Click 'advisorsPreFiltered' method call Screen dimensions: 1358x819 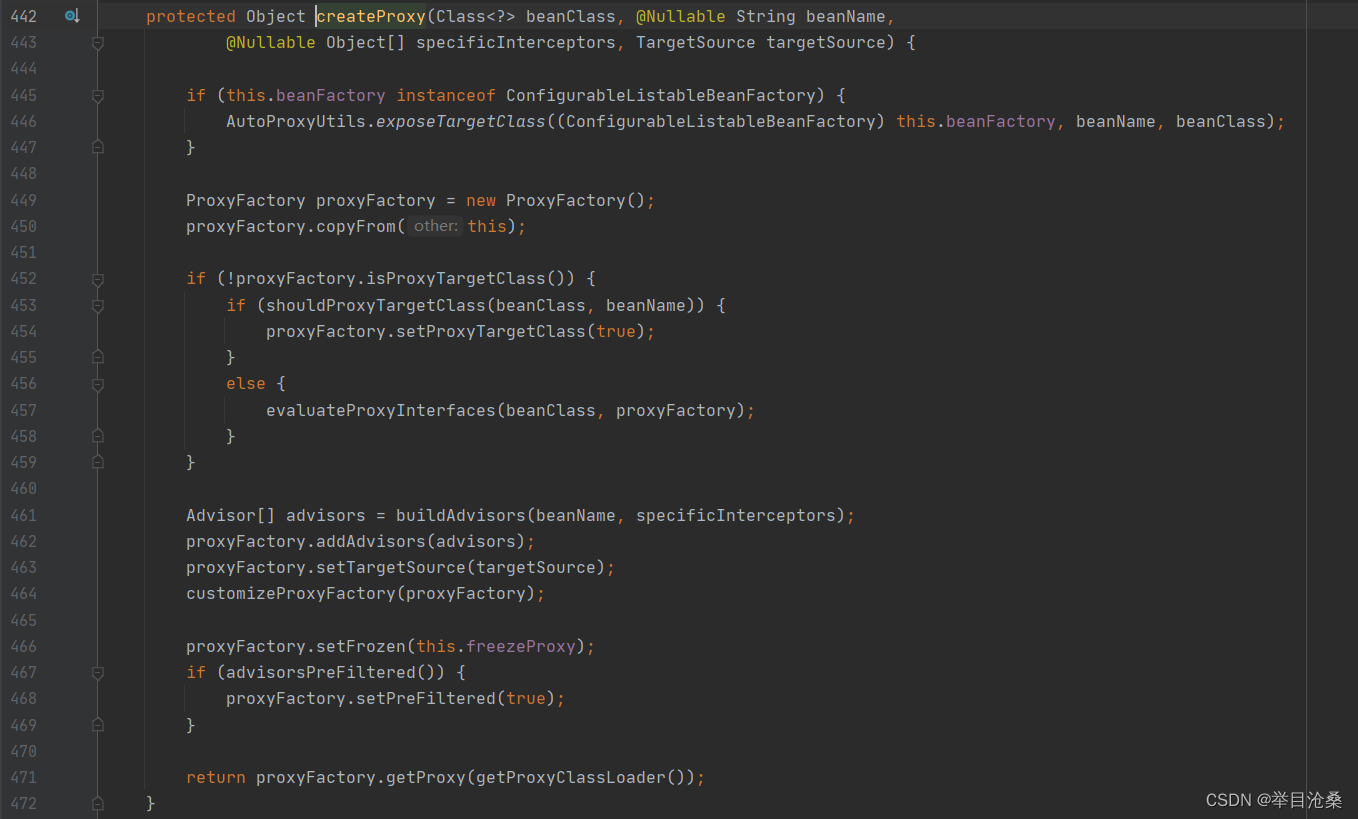coord(321,672)
